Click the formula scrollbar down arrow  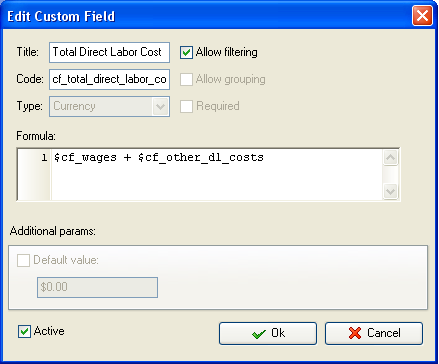coord(390,191)
